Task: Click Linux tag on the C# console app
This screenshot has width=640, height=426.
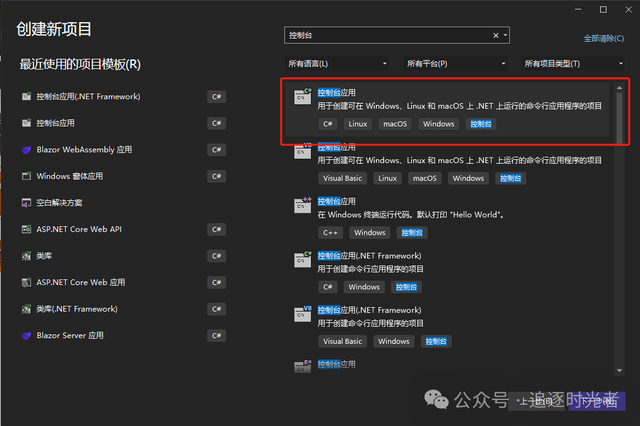Action: coord(358,124)
